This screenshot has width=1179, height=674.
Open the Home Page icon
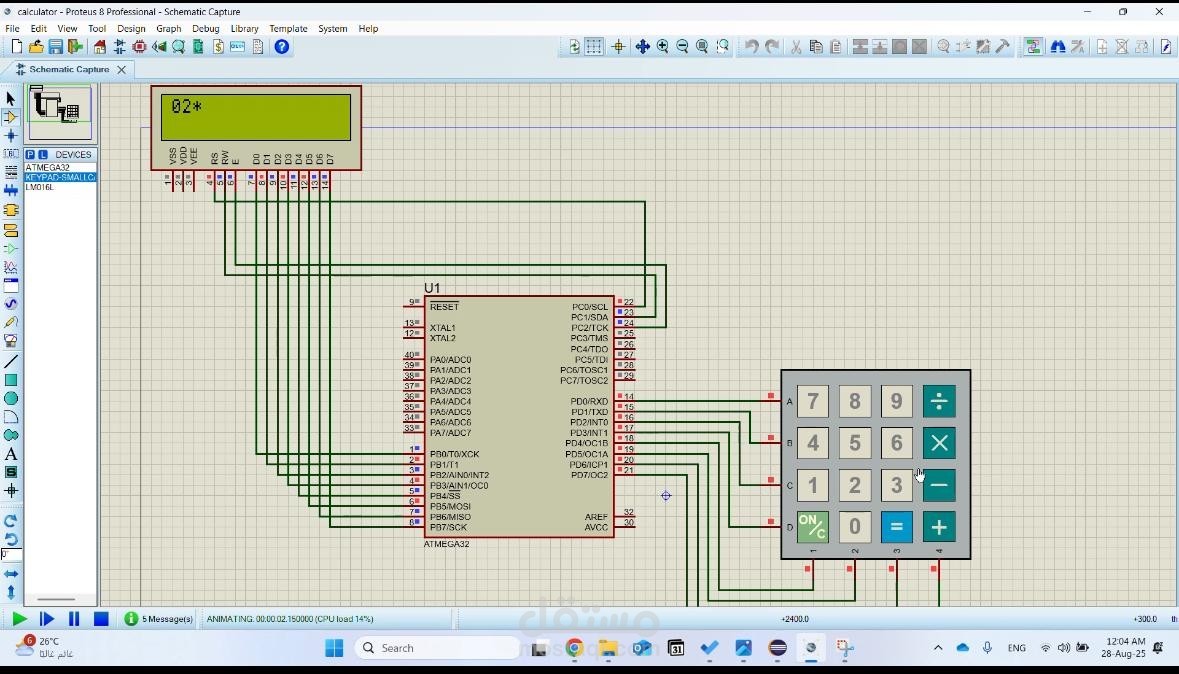(99, 47)
